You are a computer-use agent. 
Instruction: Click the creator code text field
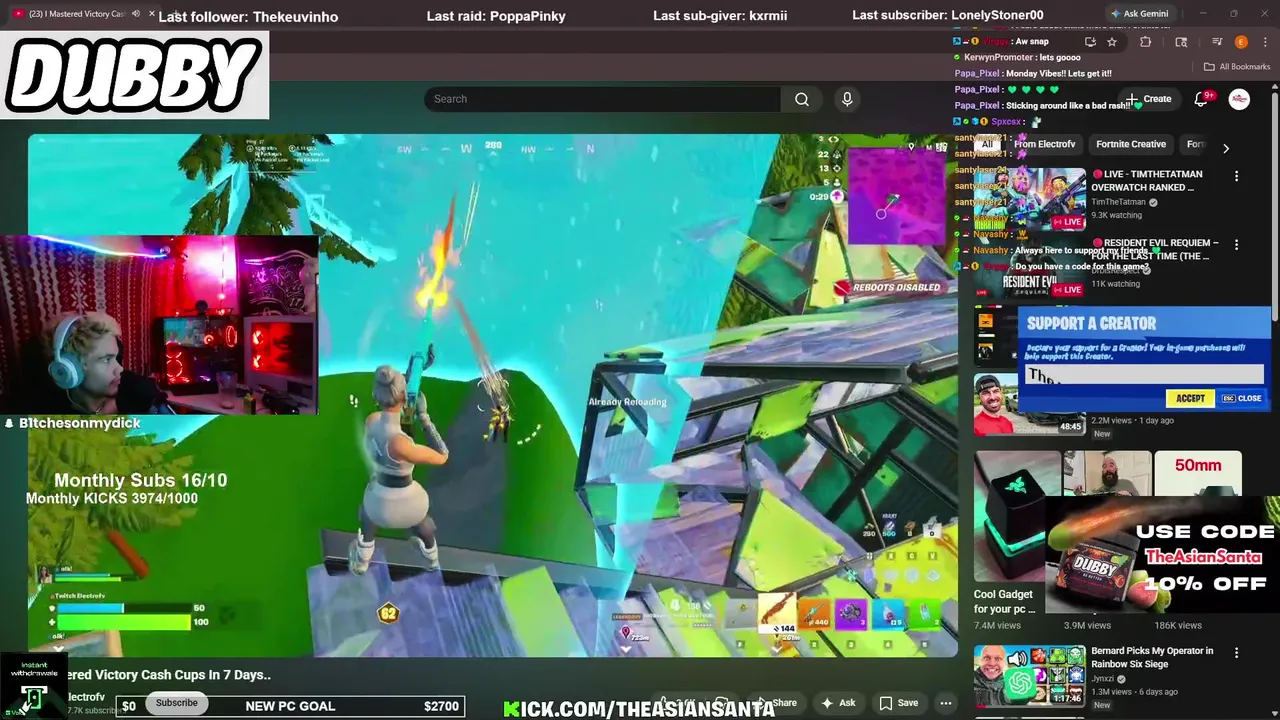1145,375
